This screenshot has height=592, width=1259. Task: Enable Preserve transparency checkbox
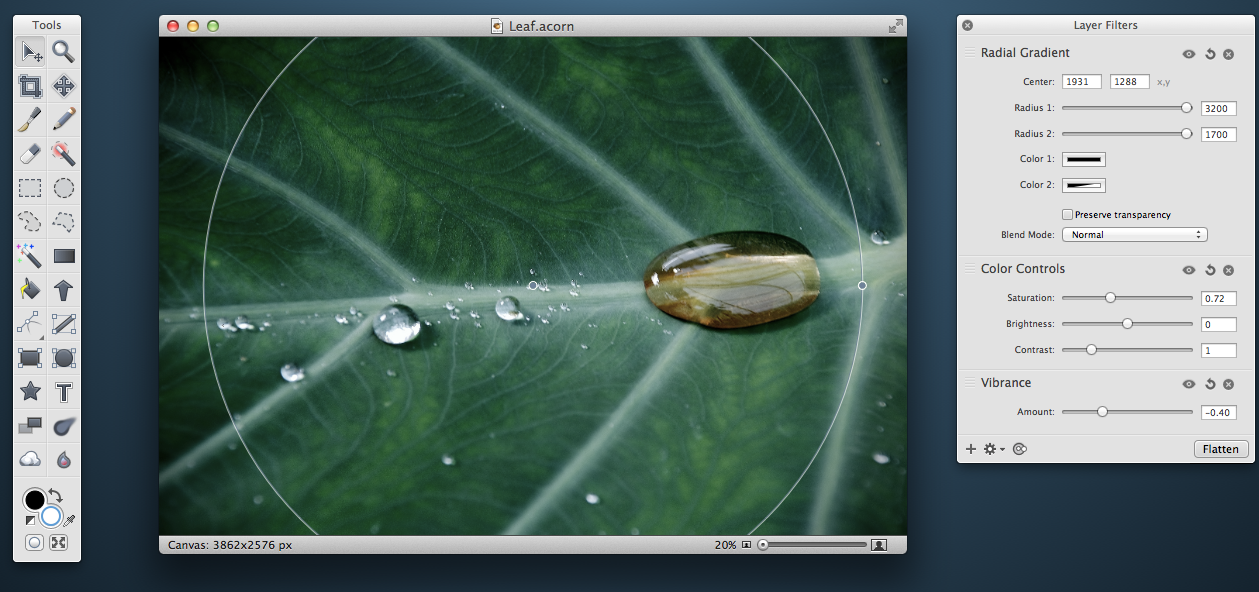coord(1067,214)
